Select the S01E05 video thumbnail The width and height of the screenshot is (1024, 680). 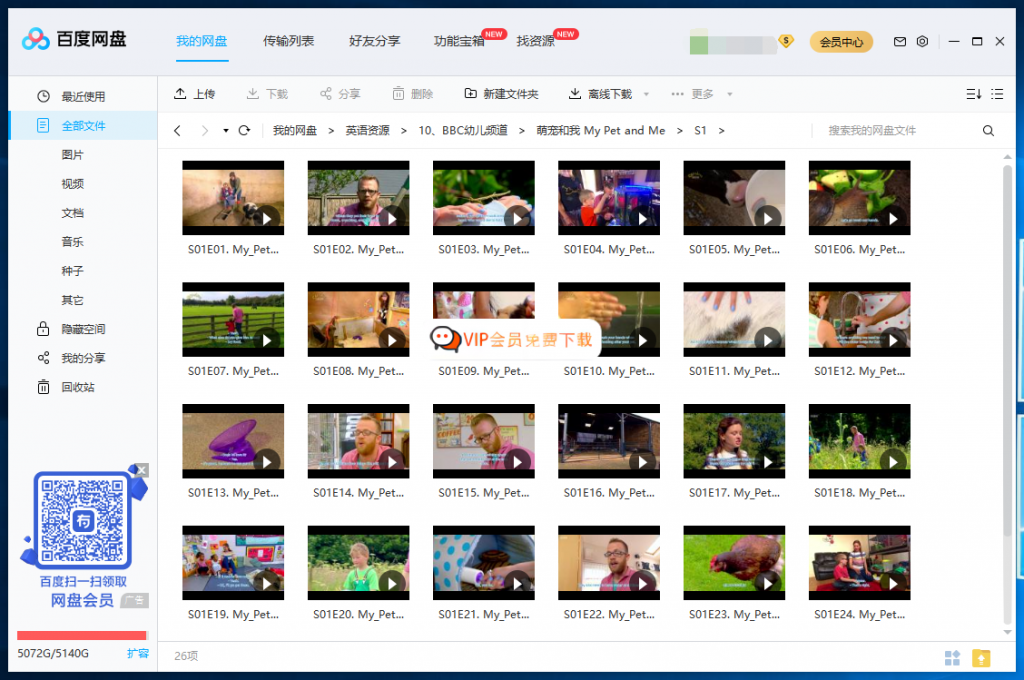tap(734, 198)
